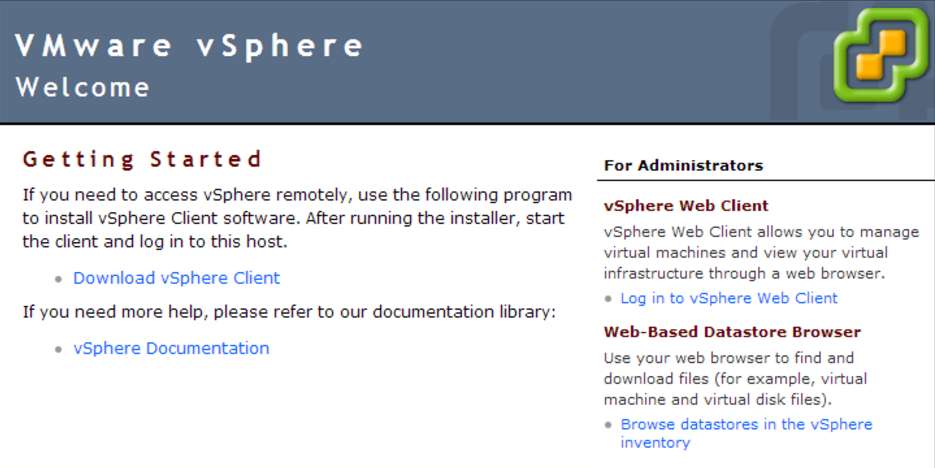Click Log in to vSphere Web Client
The width and height of the screenshot is (935, 468).
click(x=729, y=298)
